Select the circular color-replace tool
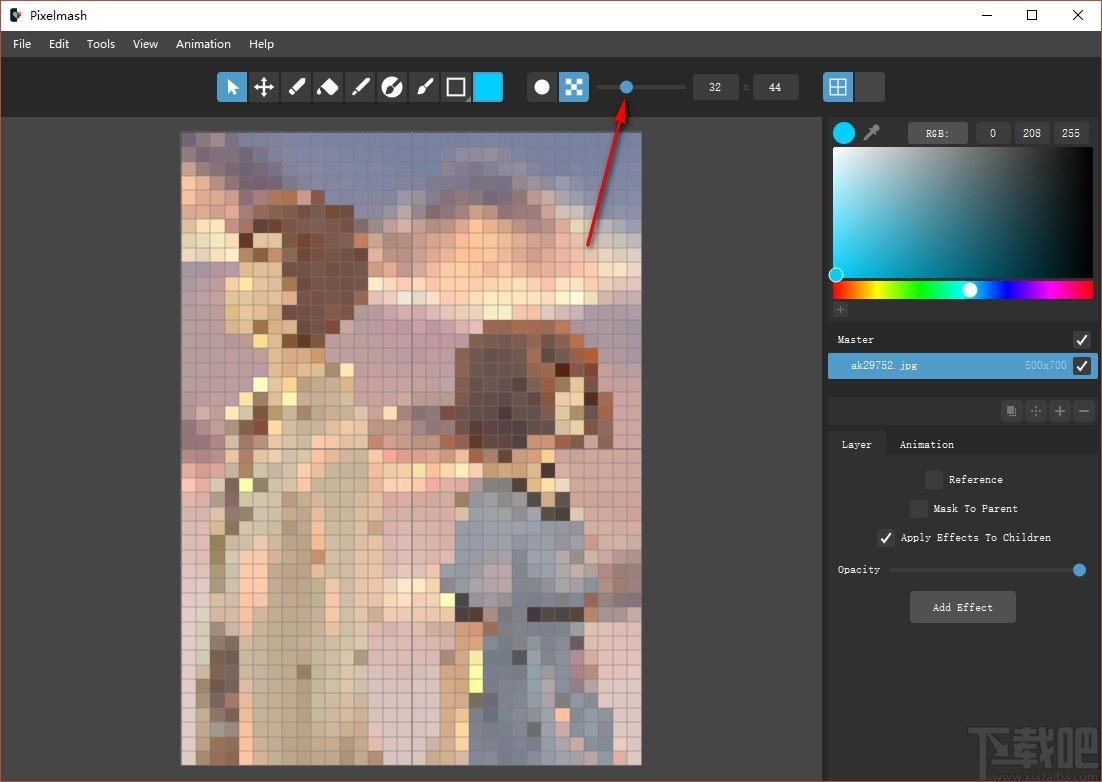This screenshot has height=782, width=1102. tap(391, 87)
